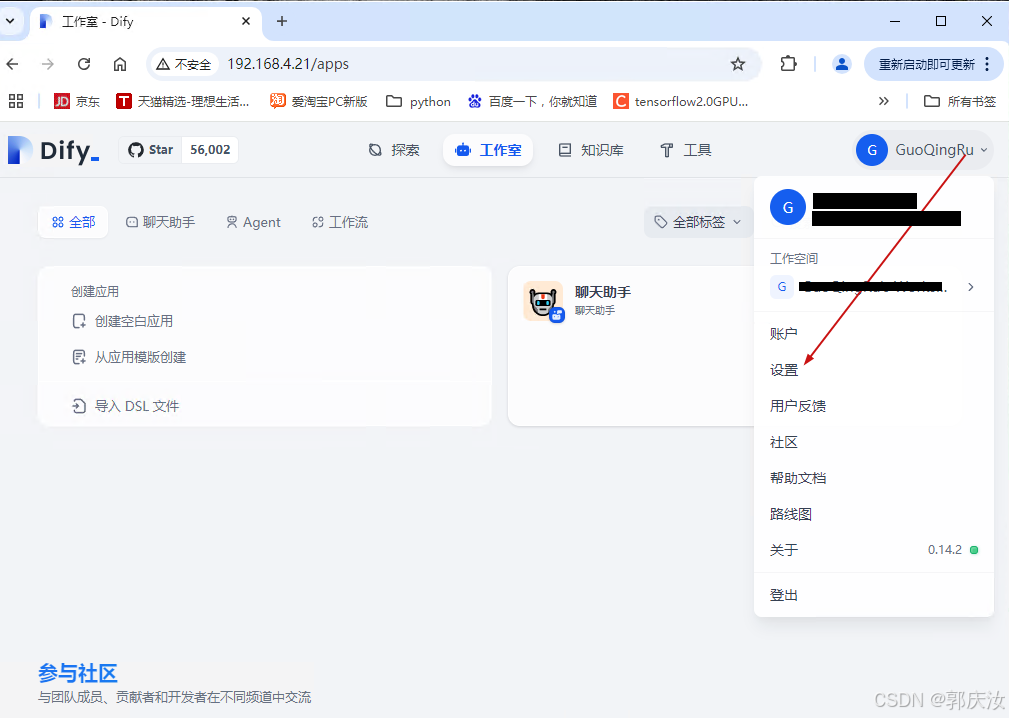
Task: Switch to the 全部 (All) apps tab
Action: pyautogui.click(x=72, y=221)
